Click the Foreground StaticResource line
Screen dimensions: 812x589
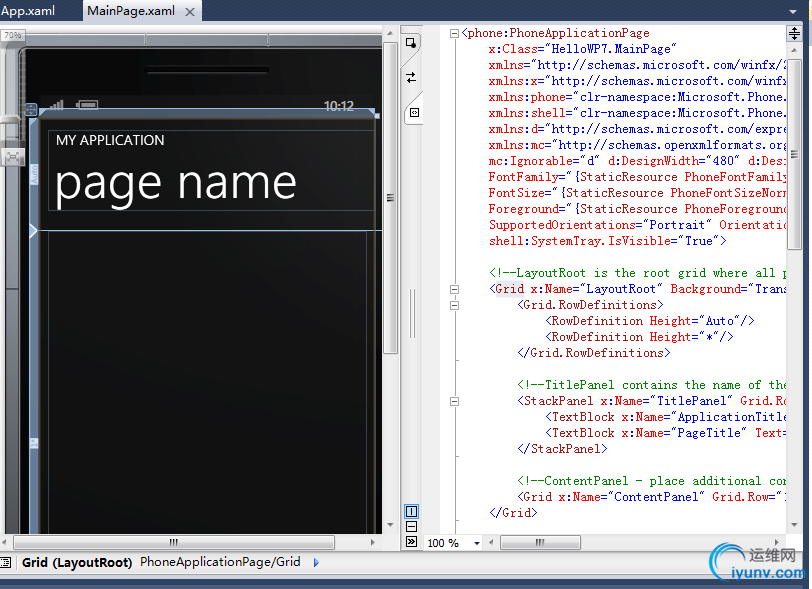[637, 209]
